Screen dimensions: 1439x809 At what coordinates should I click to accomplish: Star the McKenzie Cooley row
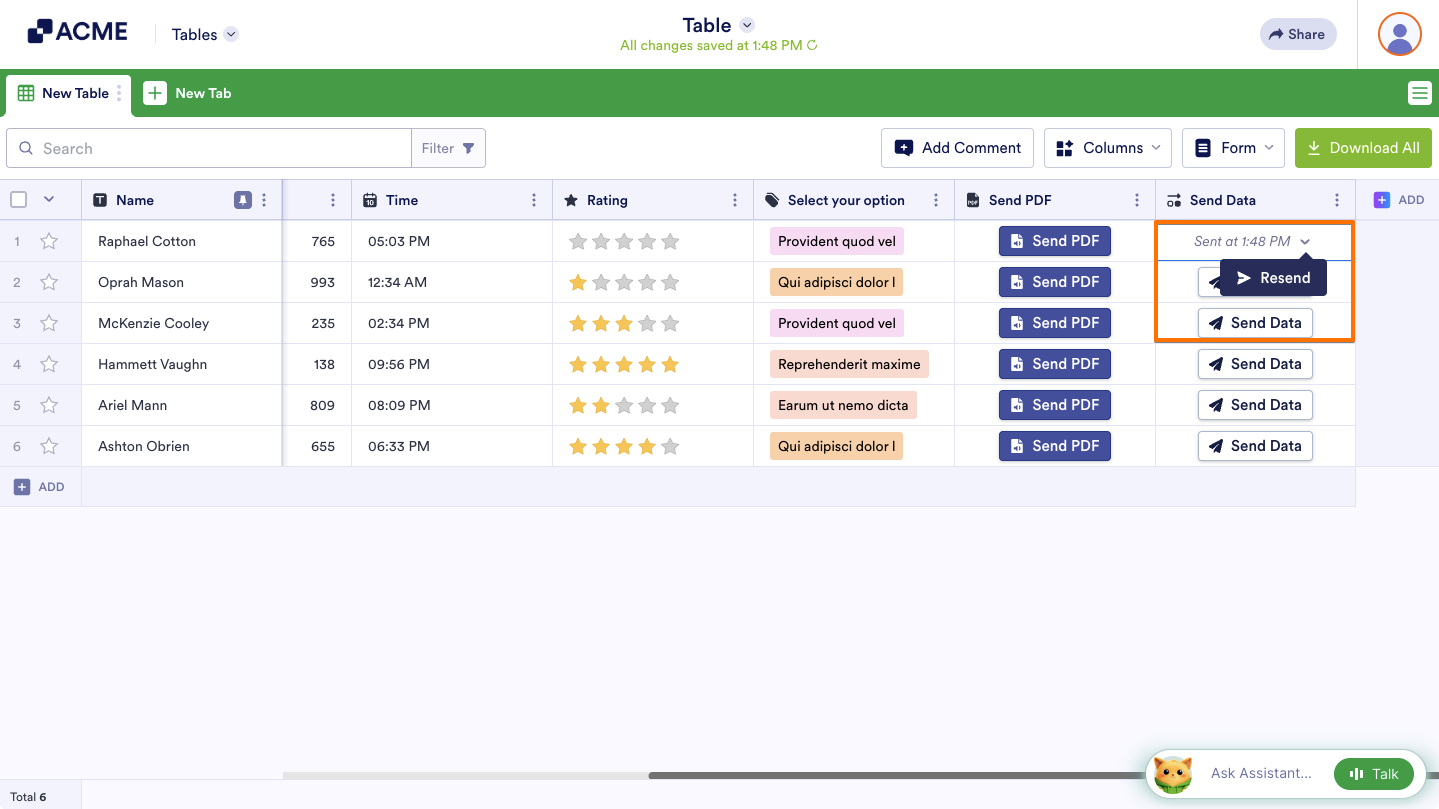tap(49, 323)
